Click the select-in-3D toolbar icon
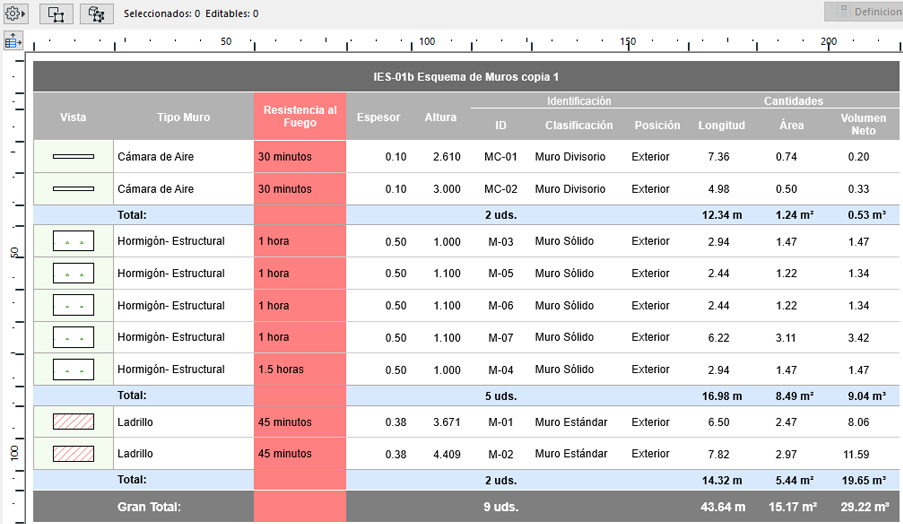The image size is (903, 524). click(x=96, y=14)
